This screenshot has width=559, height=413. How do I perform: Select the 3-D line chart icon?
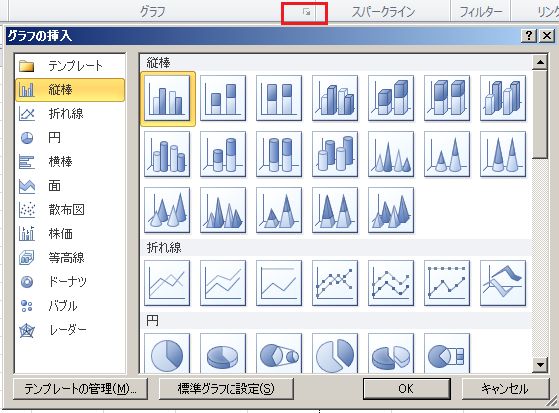(503, 283)
